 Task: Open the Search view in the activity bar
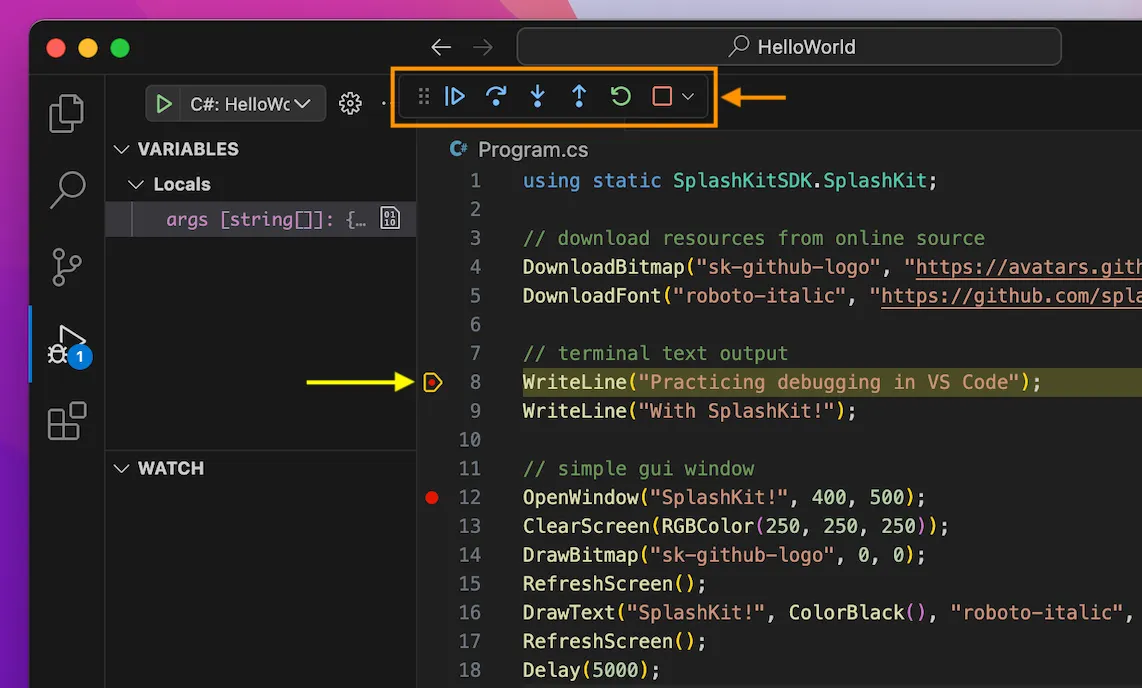(x=67, y=190)
